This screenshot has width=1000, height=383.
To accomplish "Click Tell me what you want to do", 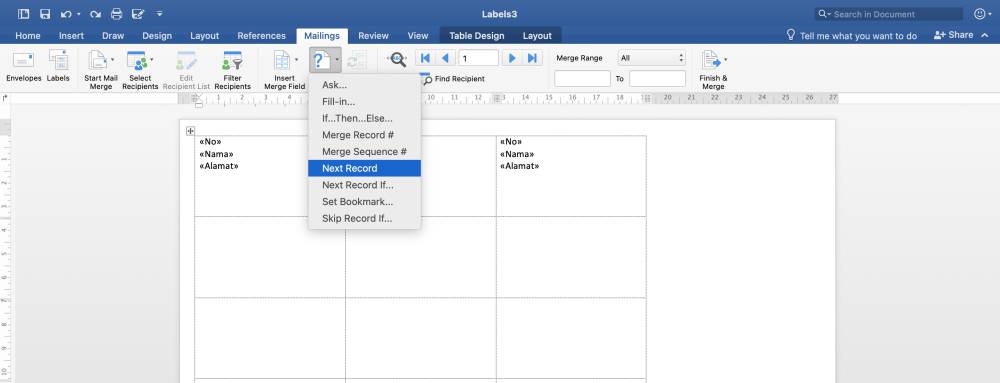I will pos(851,36).
